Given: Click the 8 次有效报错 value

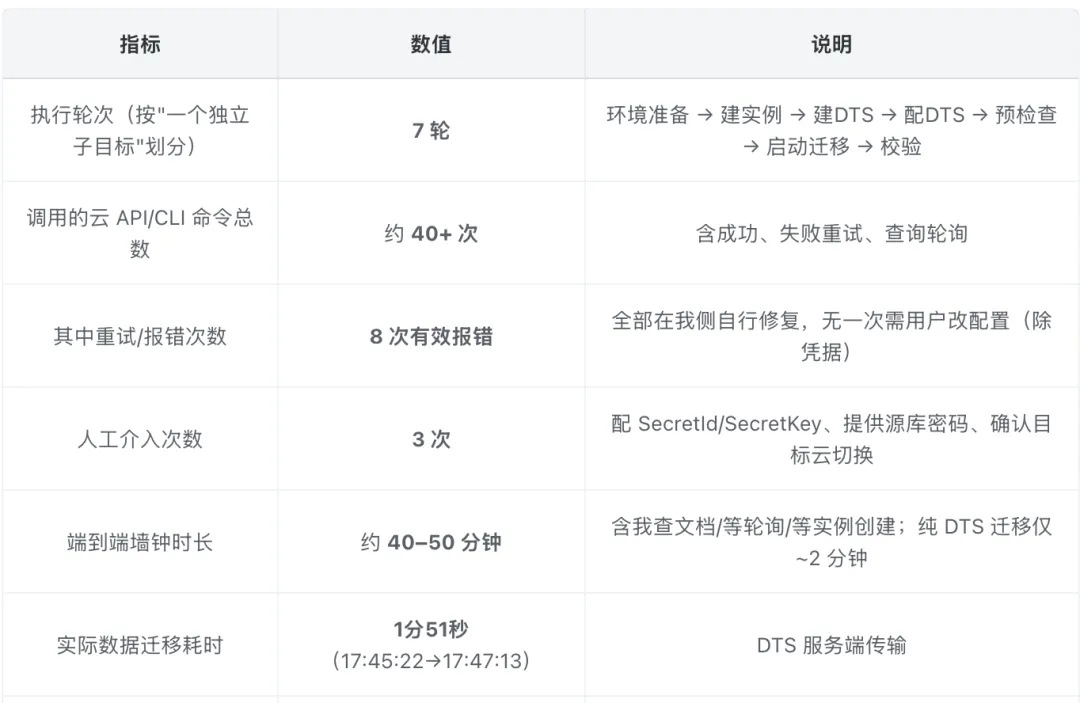Looking at the screenshot, I should pyautogui.click(x=431, y=336).
